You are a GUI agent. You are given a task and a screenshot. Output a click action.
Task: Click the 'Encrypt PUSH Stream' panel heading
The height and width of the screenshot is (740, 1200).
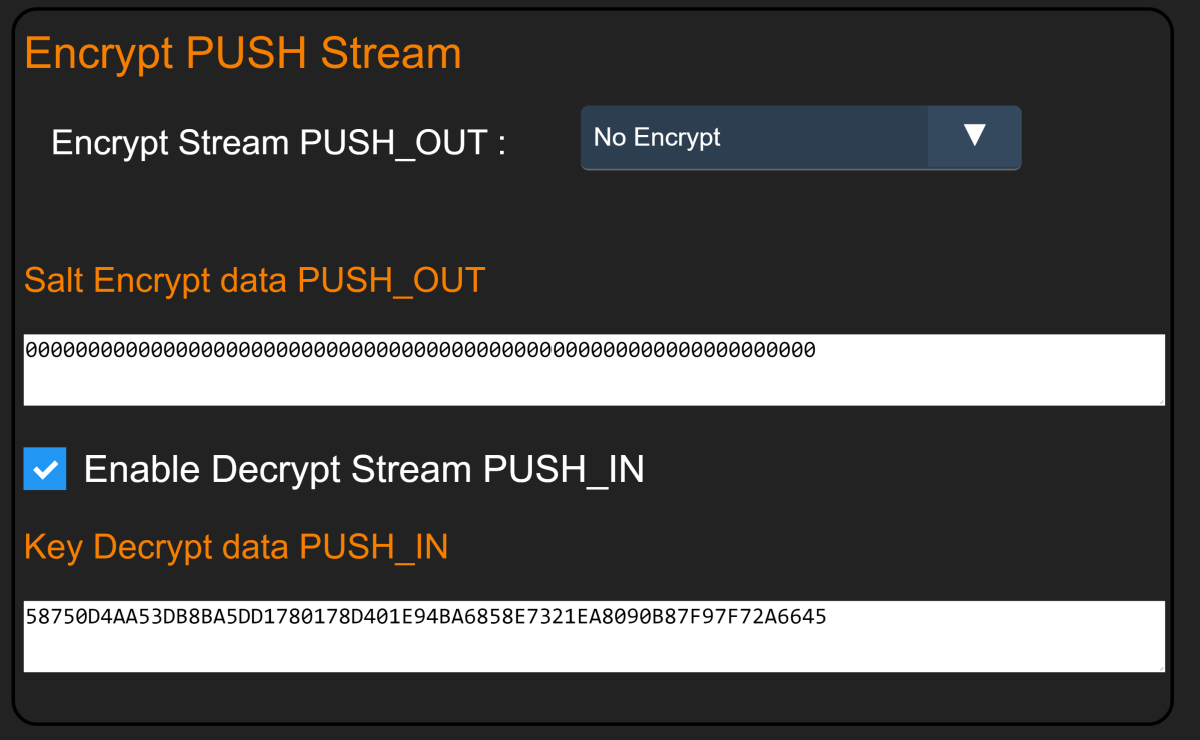(242, 53)
